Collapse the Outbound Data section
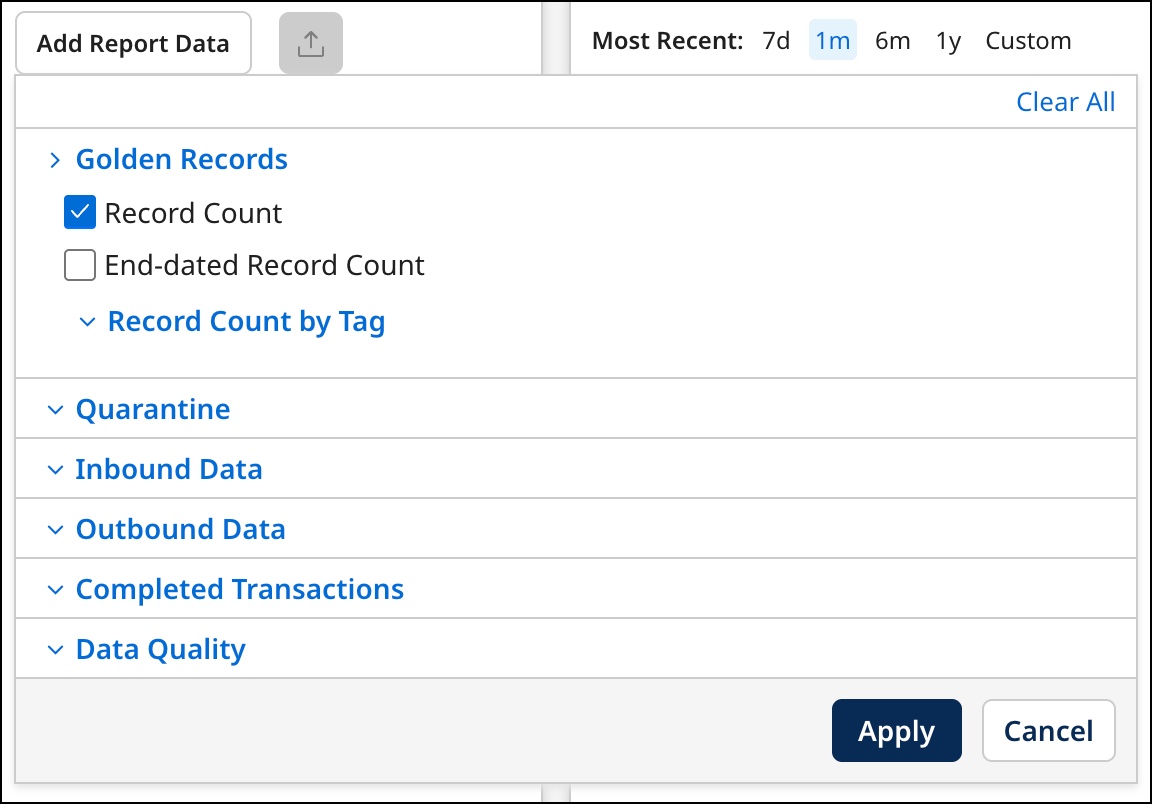The image size is (1152, 804). pyautogui.click(x=56, y=528)
